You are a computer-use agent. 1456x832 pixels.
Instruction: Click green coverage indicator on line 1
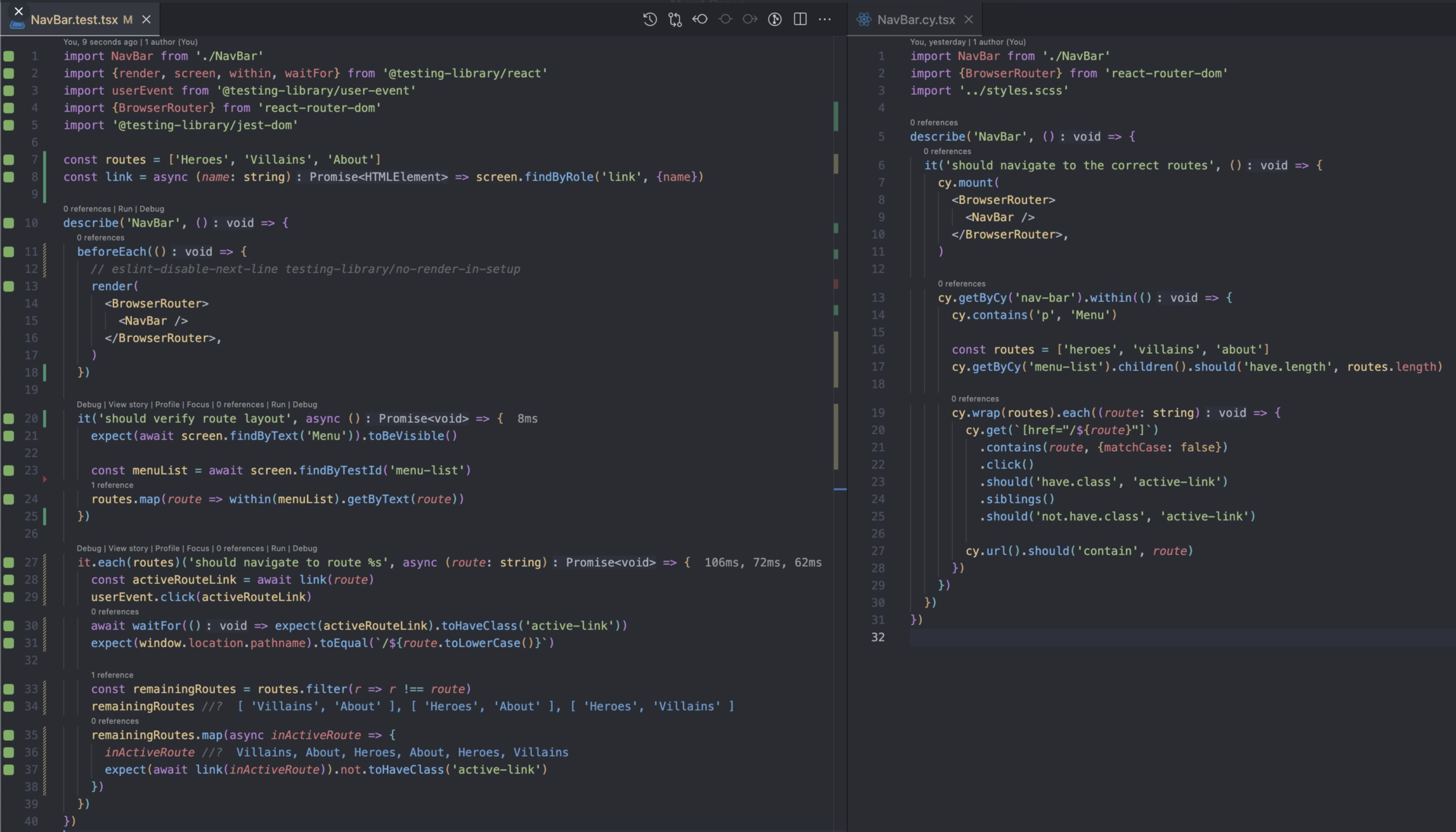tap(9, 56)
